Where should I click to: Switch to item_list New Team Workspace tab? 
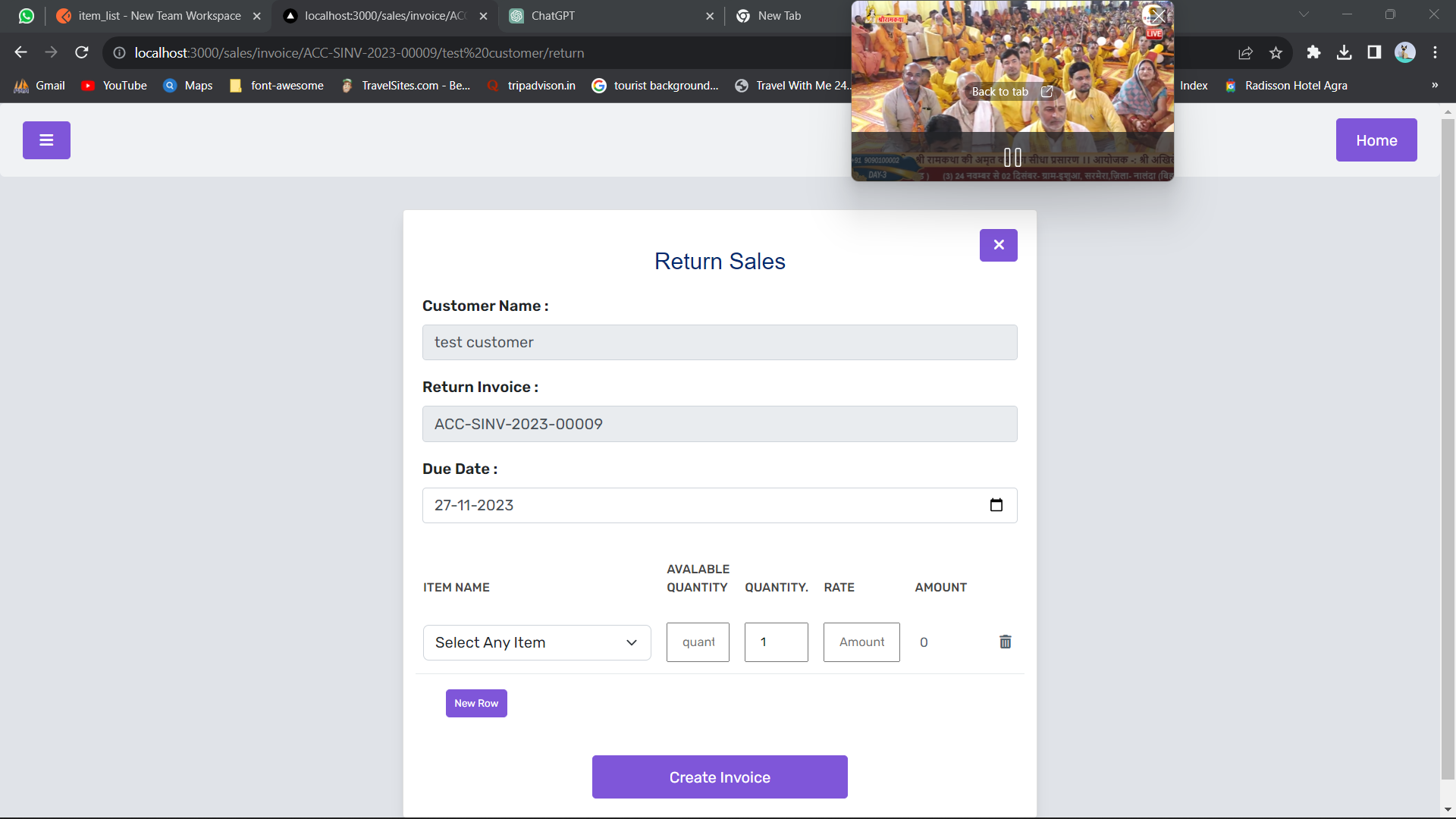(159, 16)
